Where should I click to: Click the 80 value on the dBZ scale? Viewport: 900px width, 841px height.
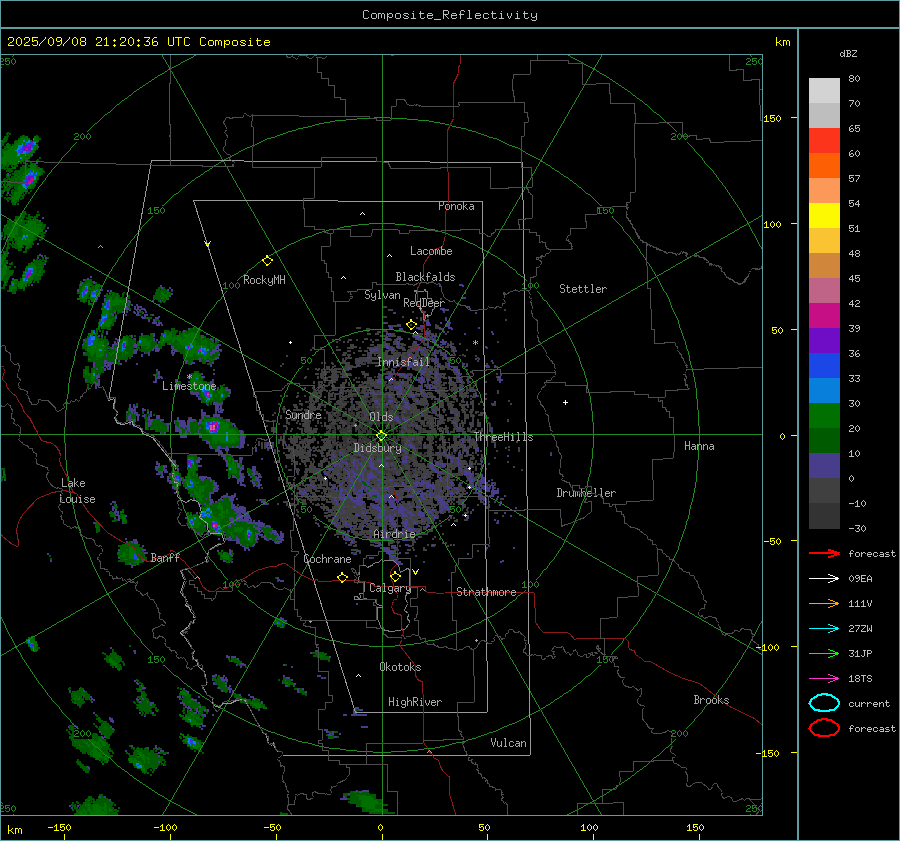point(854,79)
